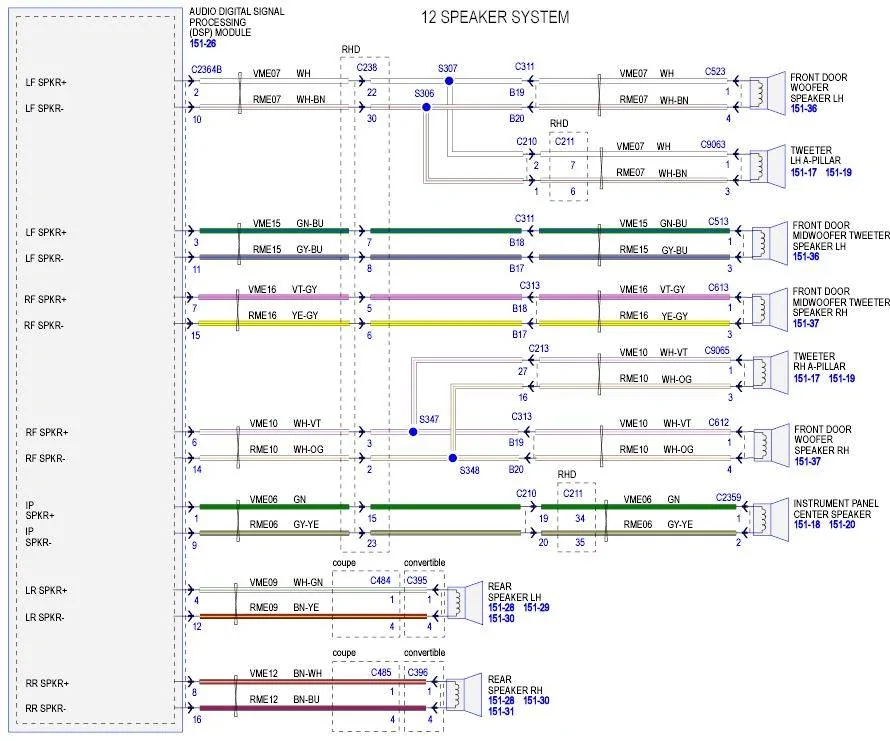Open 151-37 link under Midwoofer Tweeter Speaker RH
This screenshot has width=890, height=741.
[x=806, y=324]
